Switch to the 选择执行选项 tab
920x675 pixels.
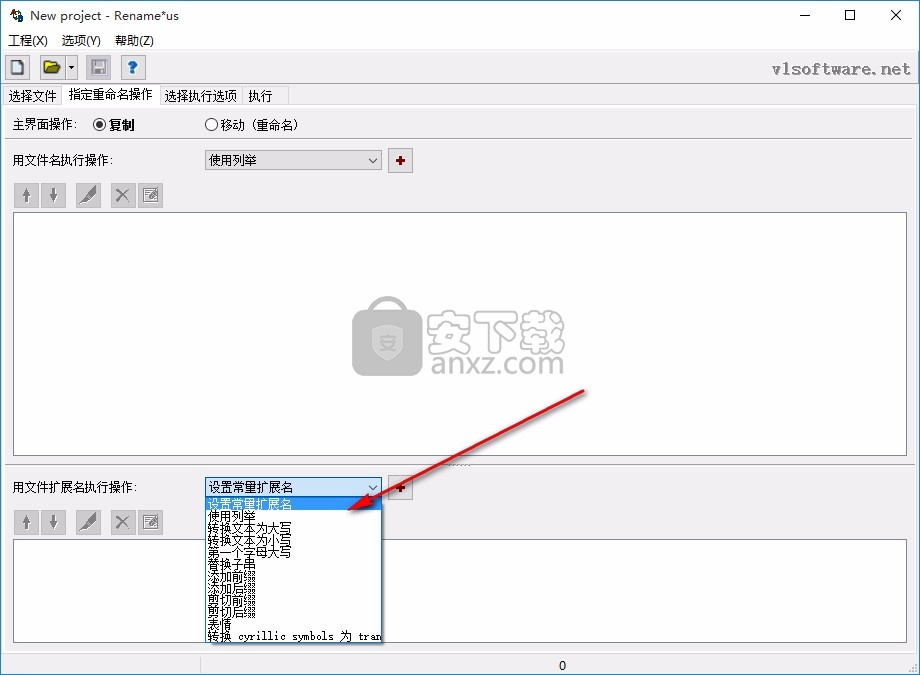click(201, 96)
